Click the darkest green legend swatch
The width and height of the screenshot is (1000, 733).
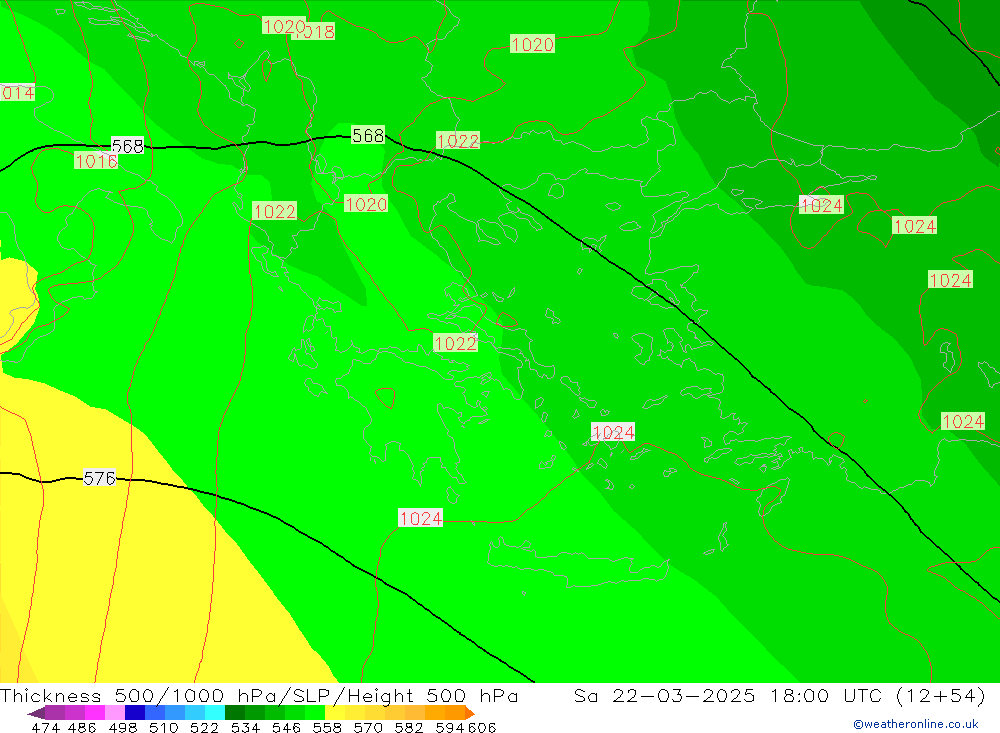point(235,713)
